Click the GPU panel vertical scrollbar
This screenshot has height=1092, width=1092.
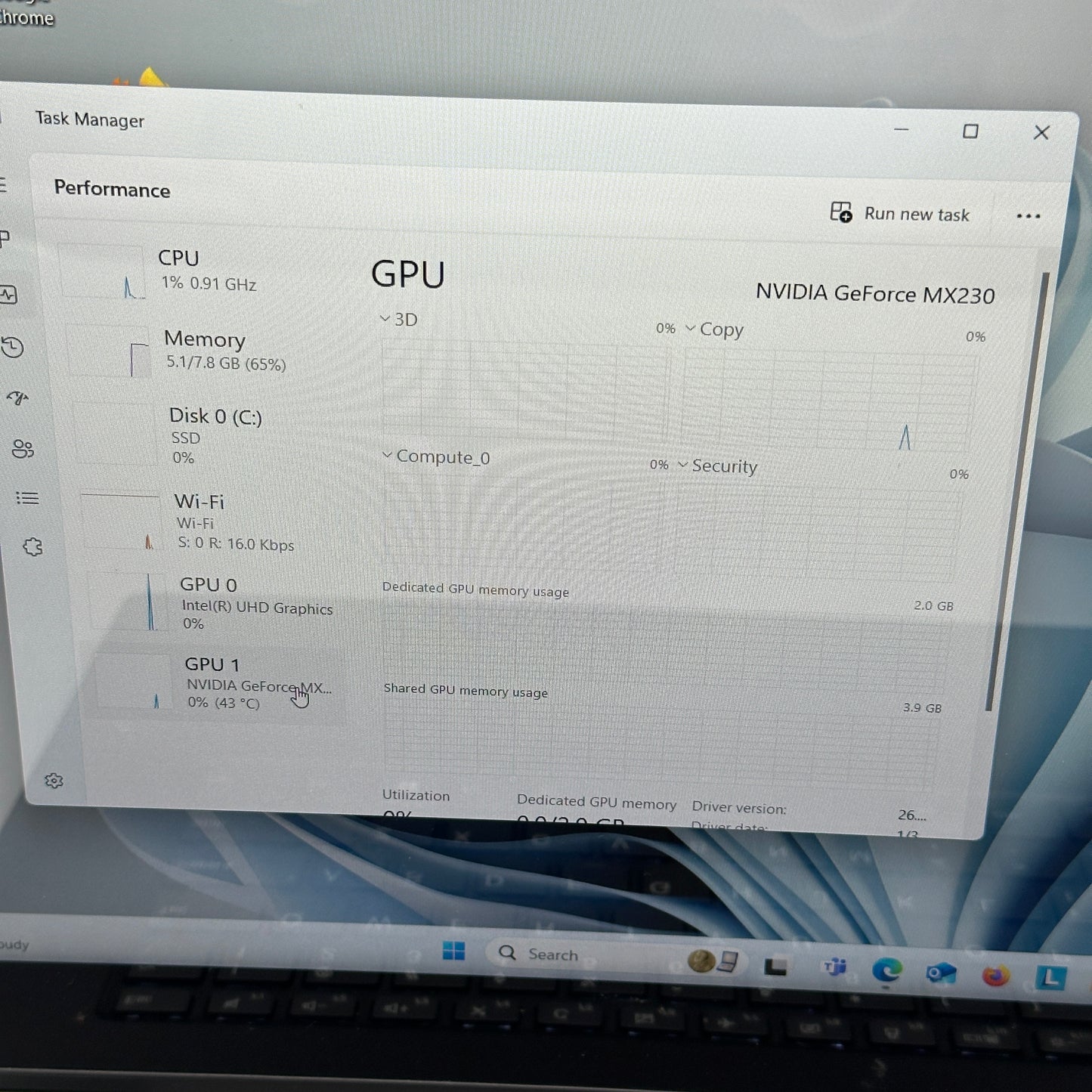(1016, 491)
